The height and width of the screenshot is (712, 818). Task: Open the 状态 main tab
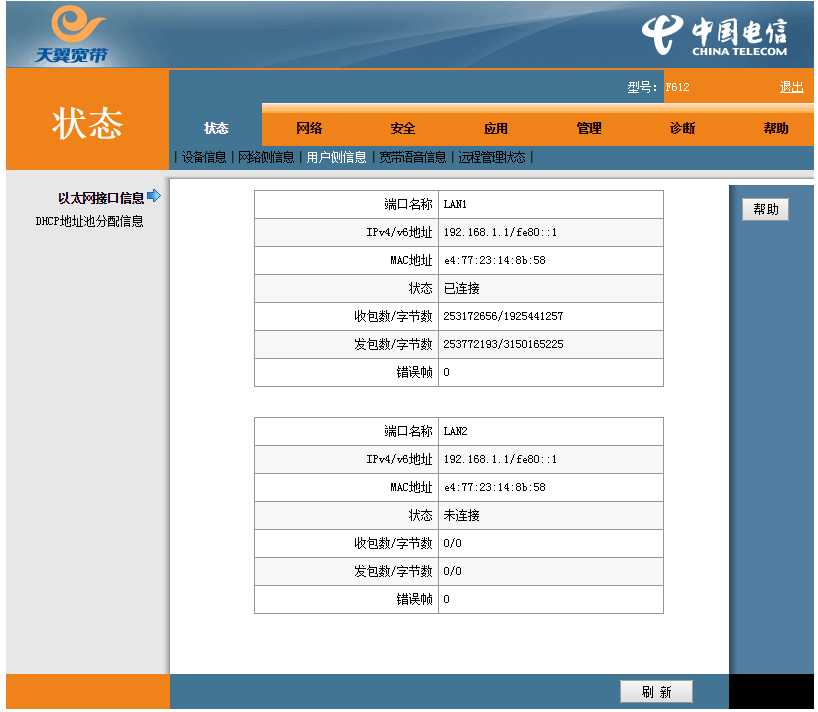216,128
